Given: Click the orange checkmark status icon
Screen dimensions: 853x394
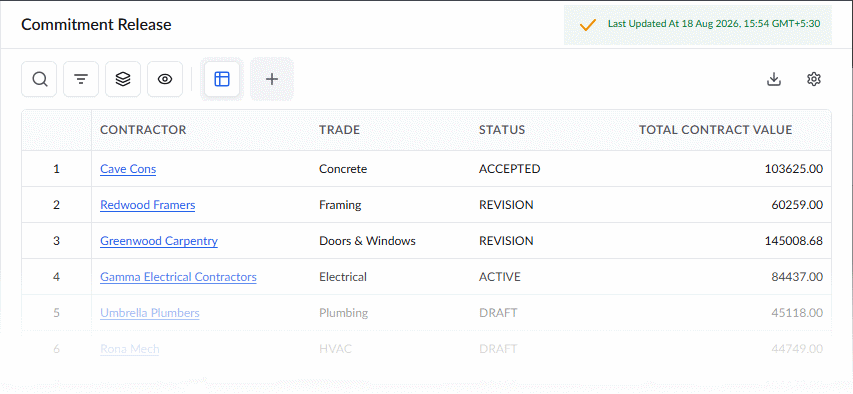Looking at the screenshot, I should 588,25.
